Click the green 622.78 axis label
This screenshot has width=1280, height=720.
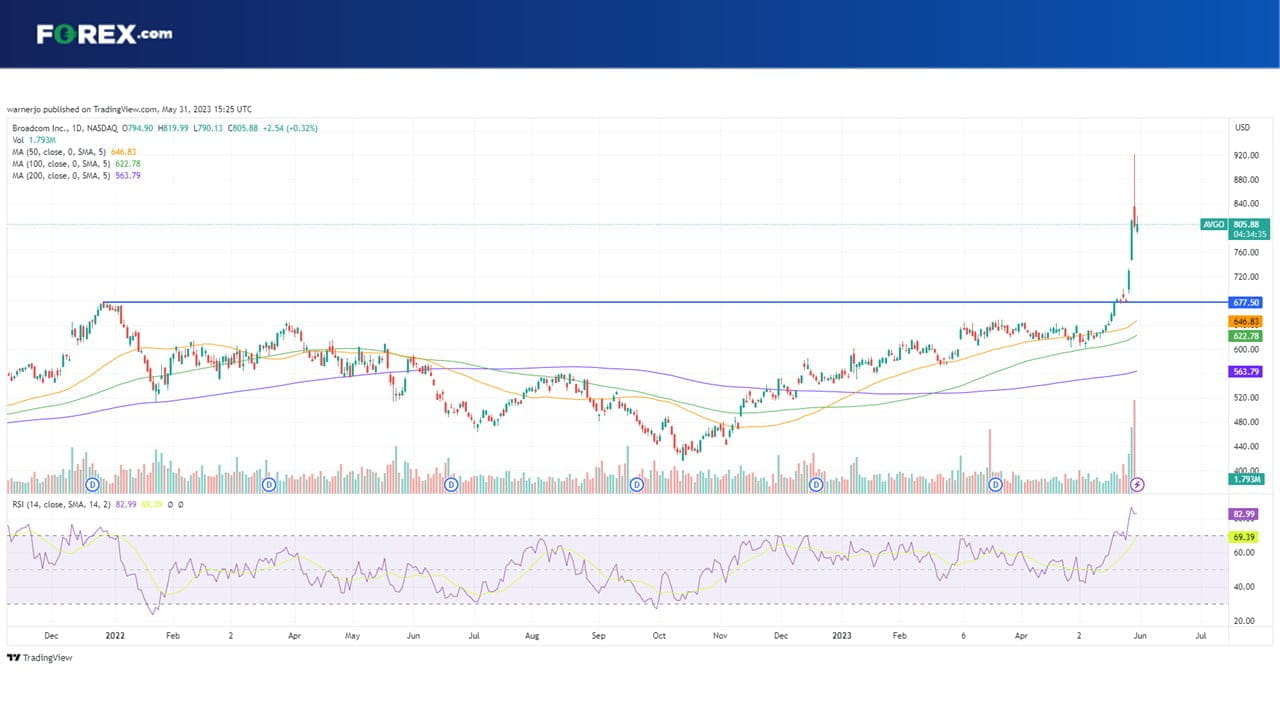pyautogui.click(x=1246, y=336)
